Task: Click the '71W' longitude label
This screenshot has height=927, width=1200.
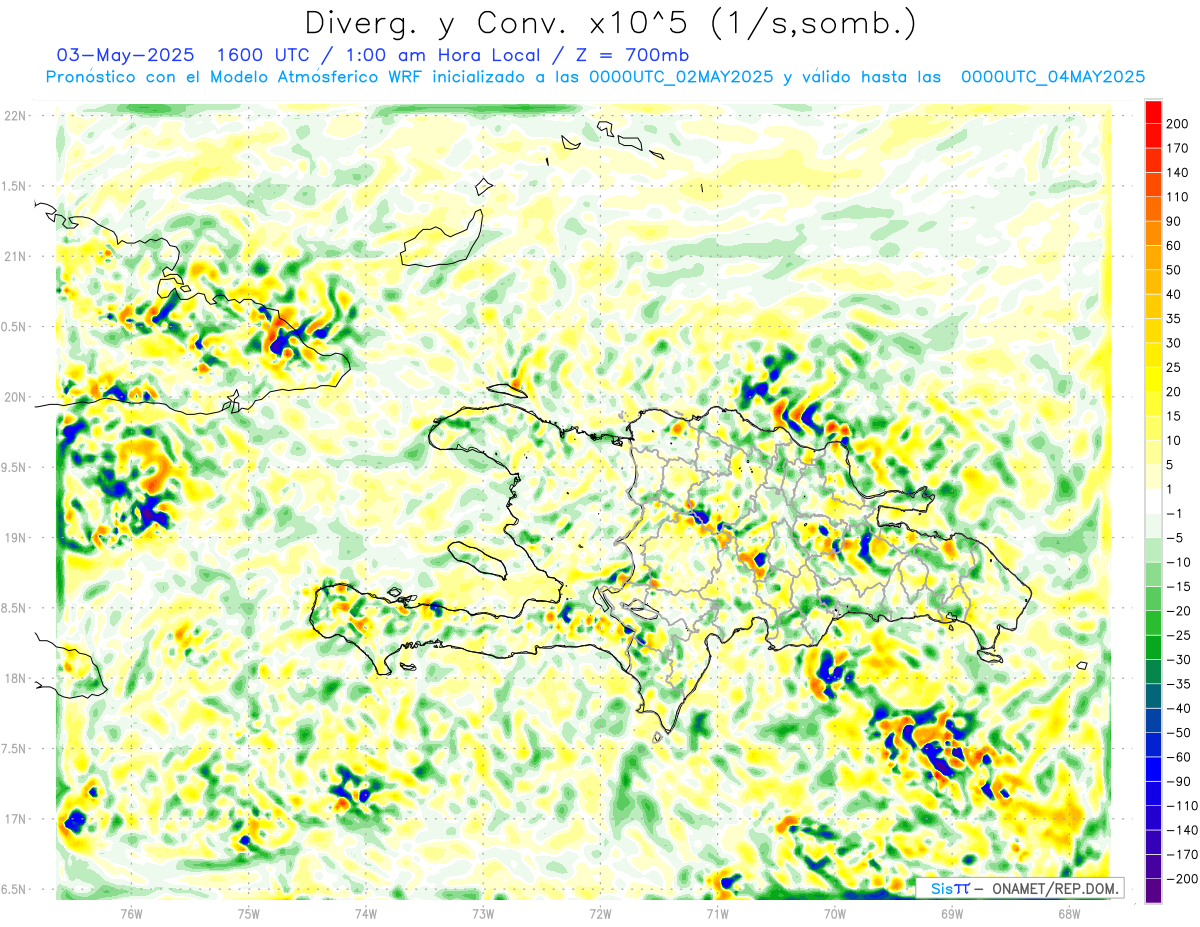Action: point(717,913)
